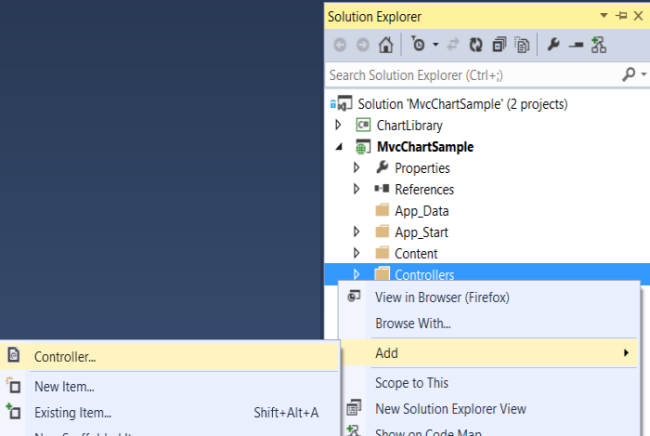Choose Browse With... from context menu

(x=413, y=323)
